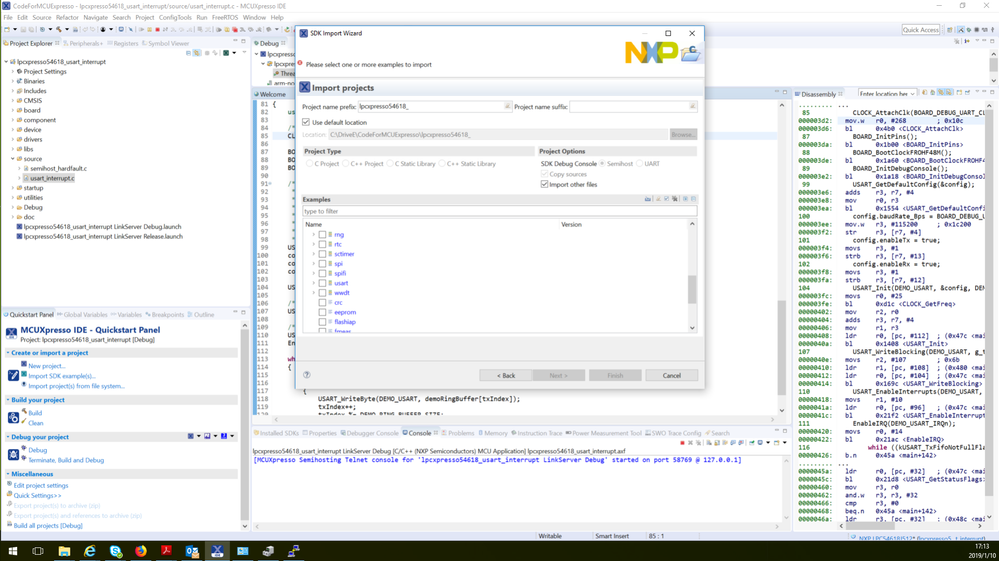Switch to the Registers tab
The height and width of the screenshot is (561, 999).
122,43
